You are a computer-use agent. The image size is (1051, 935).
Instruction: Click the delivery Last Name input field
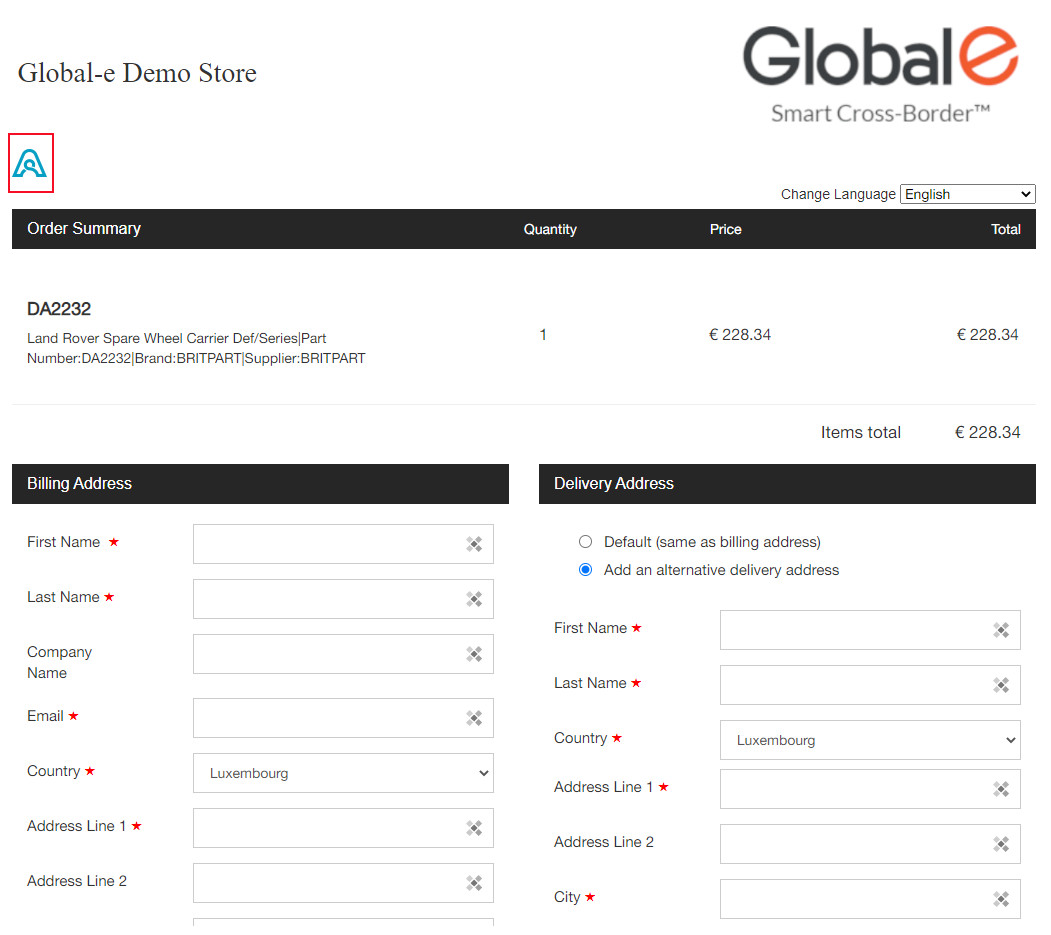[x=855, y=685]
